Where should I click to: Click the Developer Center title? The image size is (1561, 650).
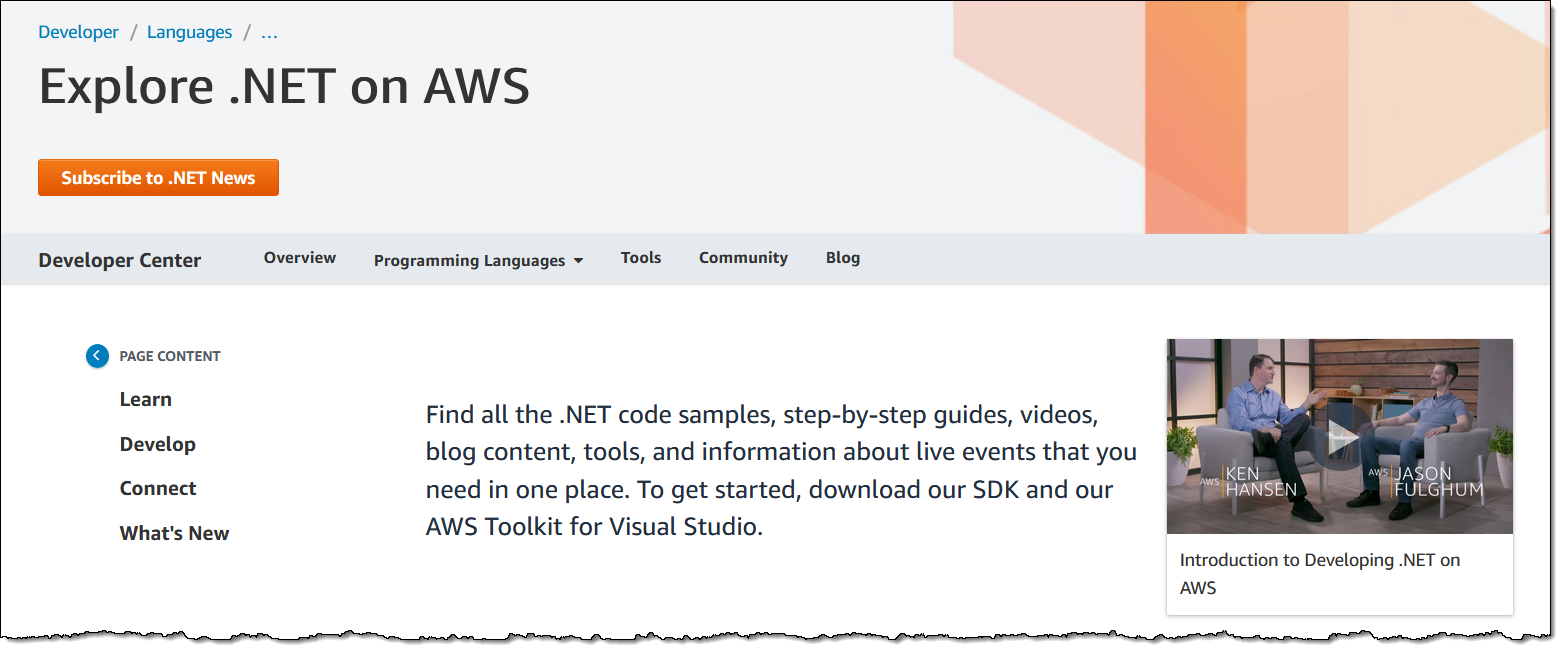(120, 260)
